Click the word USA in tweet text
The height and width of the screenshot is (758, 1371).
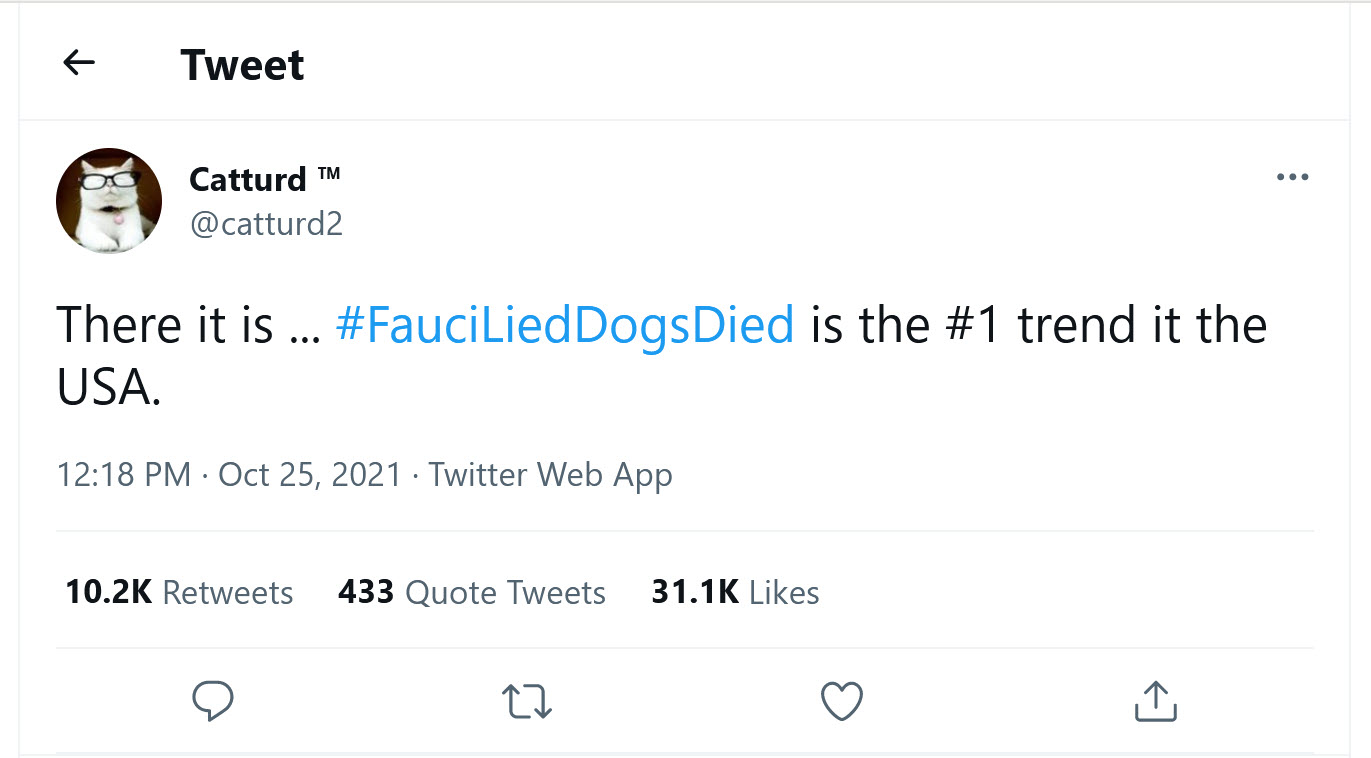tap(108, 388)
